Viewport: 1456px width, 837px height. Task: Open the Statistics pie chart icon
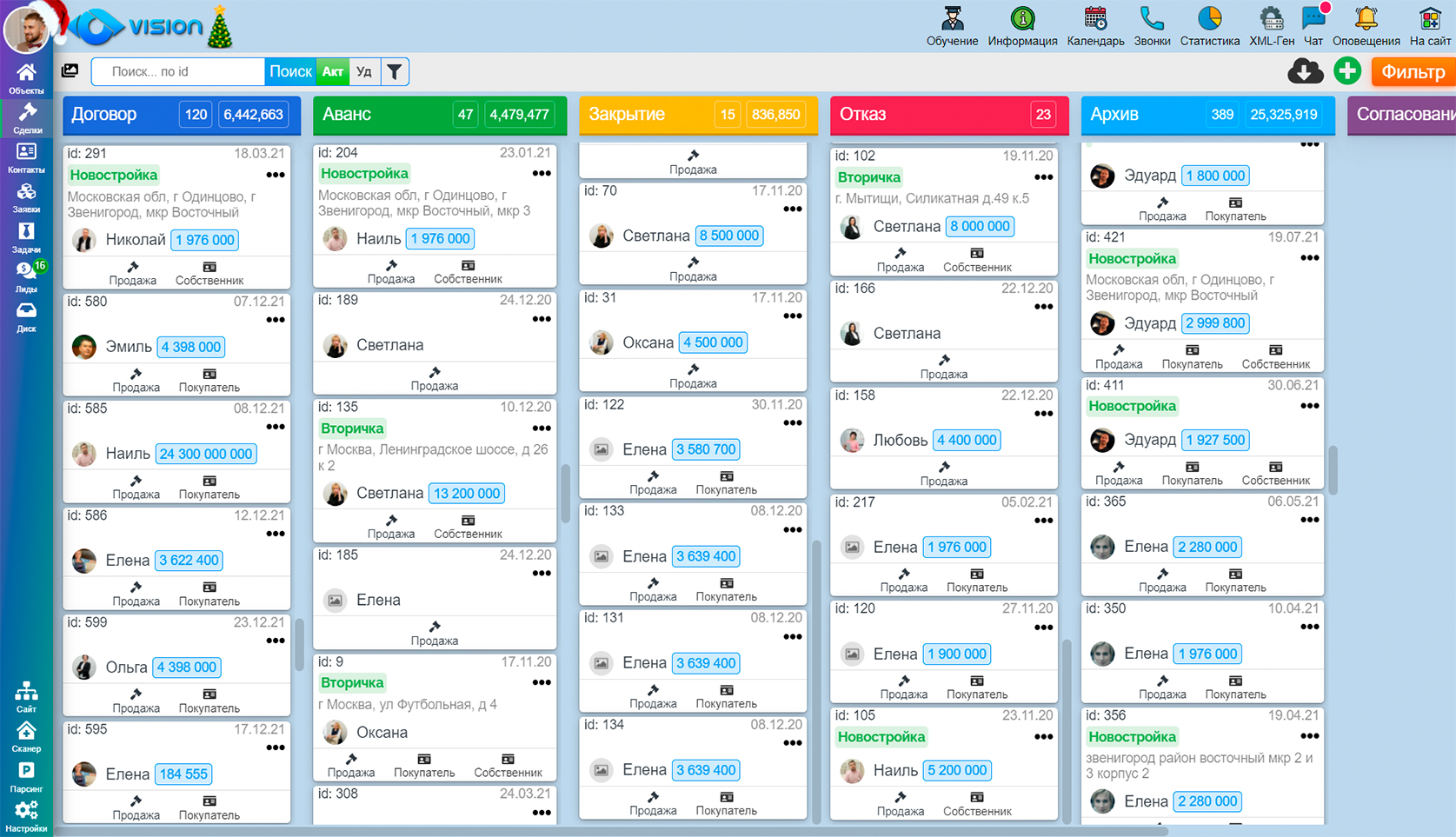click(1209, 19)
